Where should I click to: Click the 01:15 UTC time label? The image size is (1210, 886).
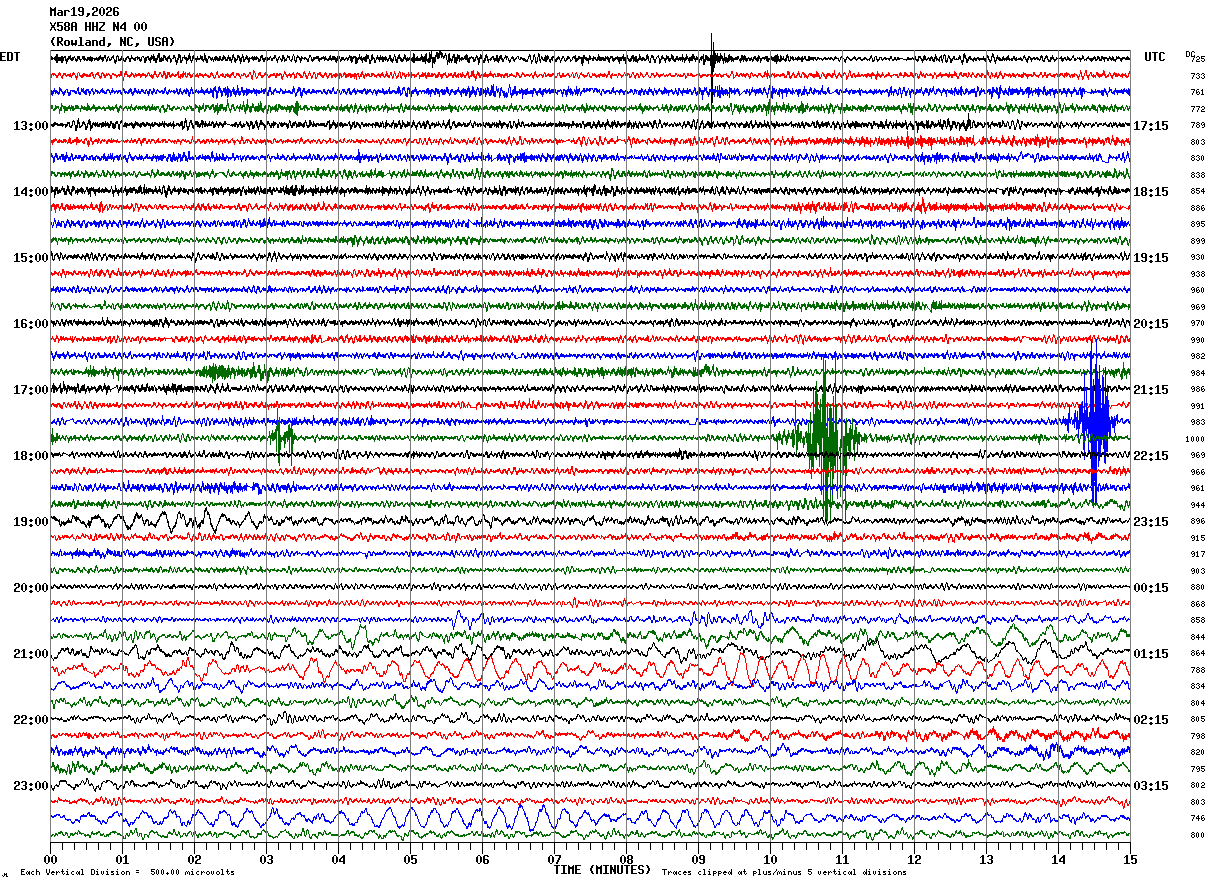[x=1151, y=654]
